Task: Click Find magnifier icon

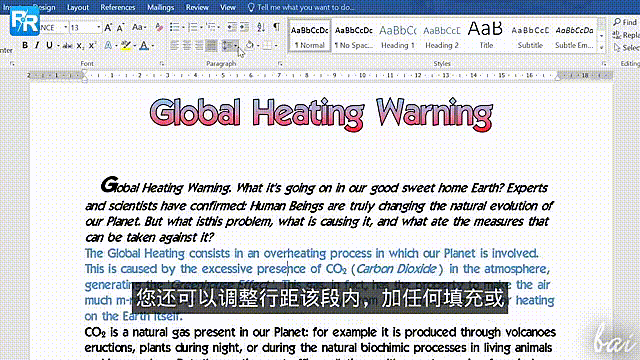Action: (x=617, y=22)
